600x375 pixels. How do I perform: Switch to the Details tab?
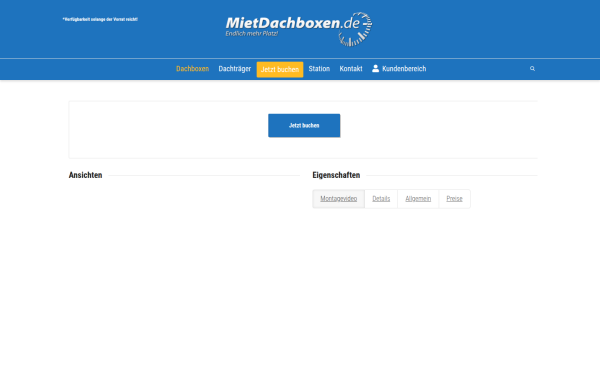coord(381,199)
